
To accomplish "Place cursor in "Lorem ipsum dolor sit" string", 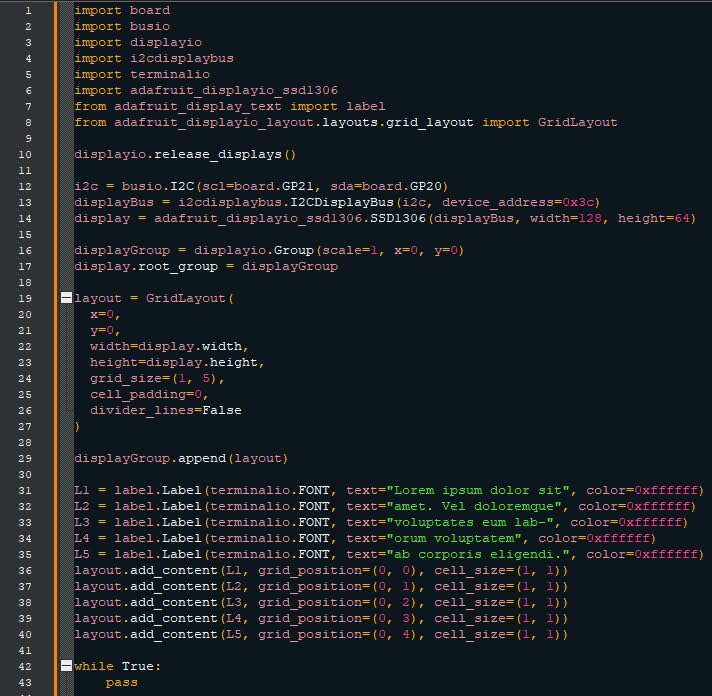I will [481, 490].
